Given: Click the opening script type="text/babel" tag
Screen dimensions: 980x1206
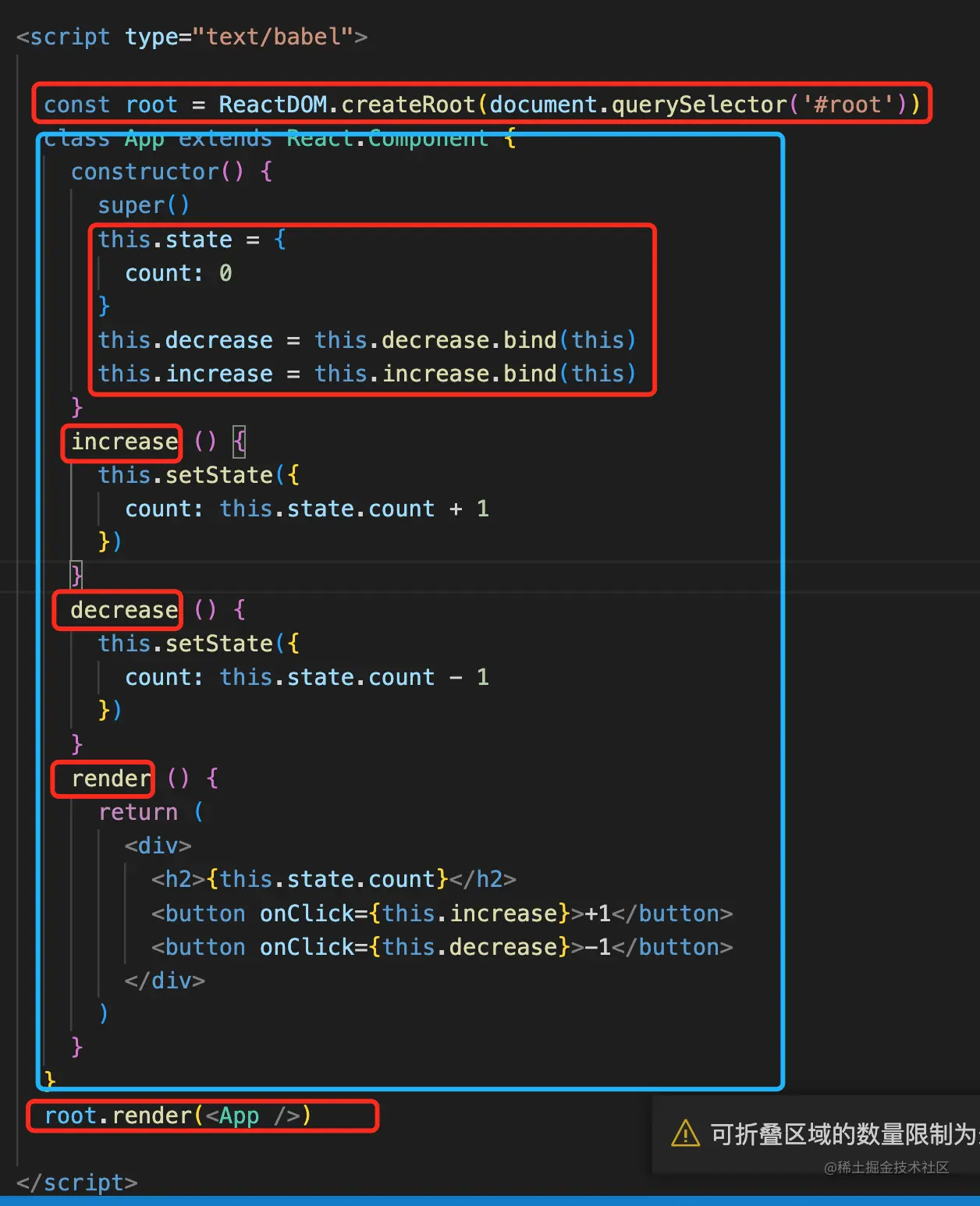Looking at the screenshot, I should click(192, 37).
